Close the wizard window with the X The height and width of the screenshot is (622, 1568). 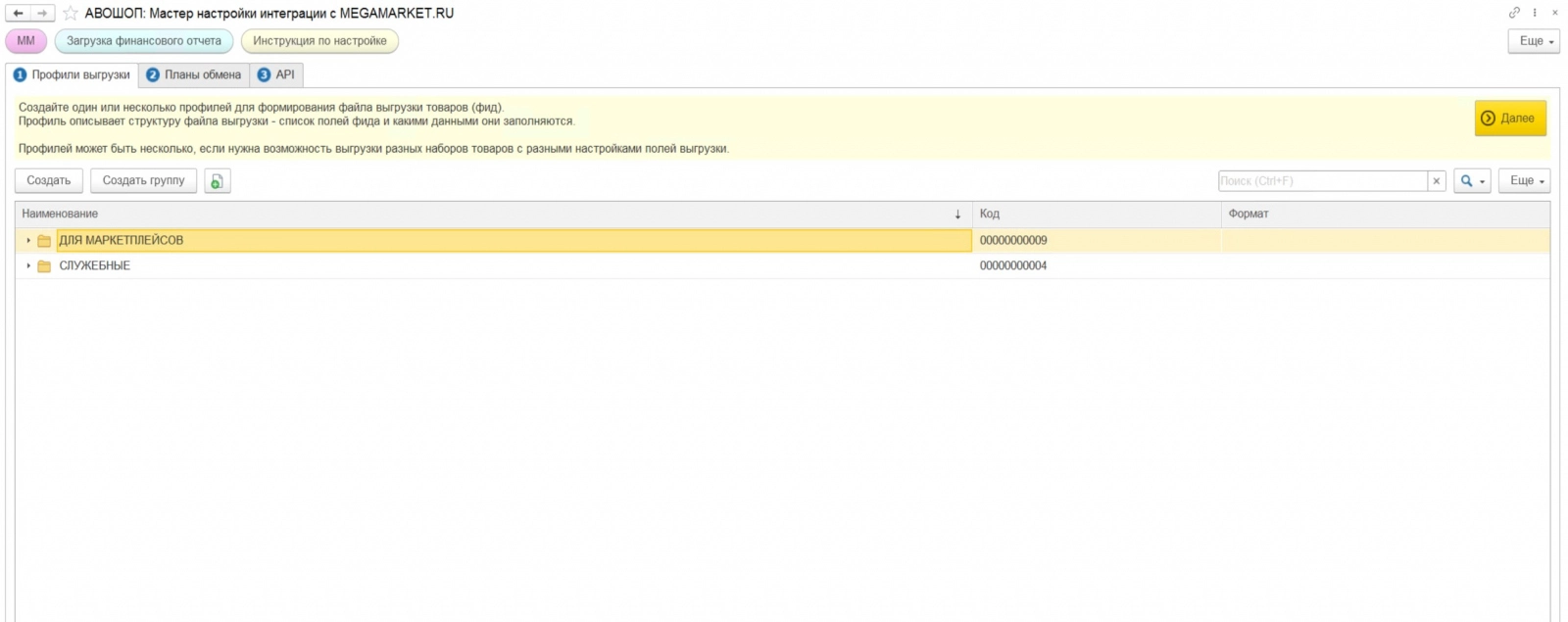1555,13
